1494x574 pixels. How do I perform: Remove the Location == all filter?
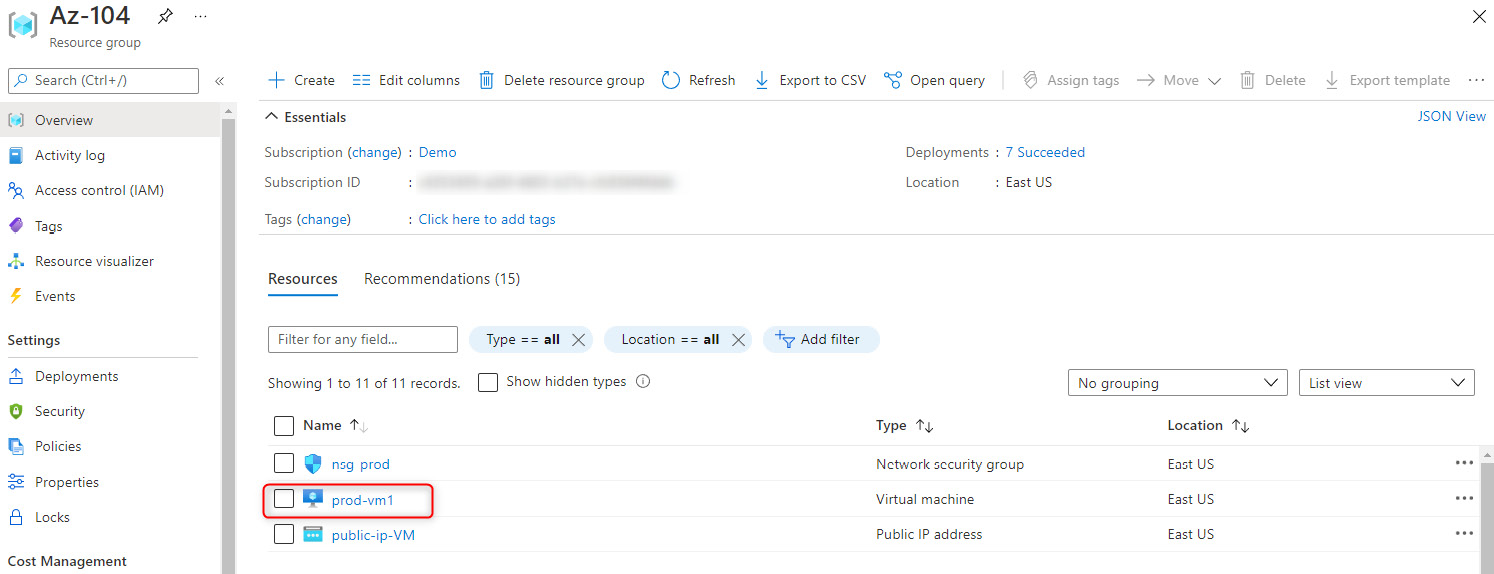[x=738, y=340]
